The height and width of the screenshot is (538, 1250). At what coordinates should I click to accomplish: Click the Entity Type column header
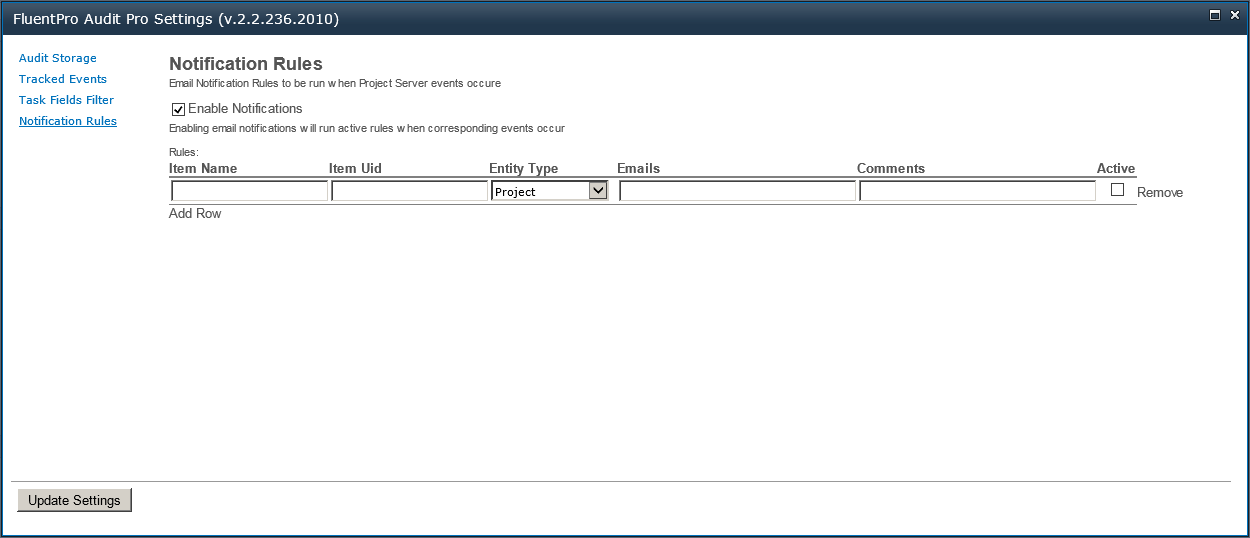[x=523, y=168]
